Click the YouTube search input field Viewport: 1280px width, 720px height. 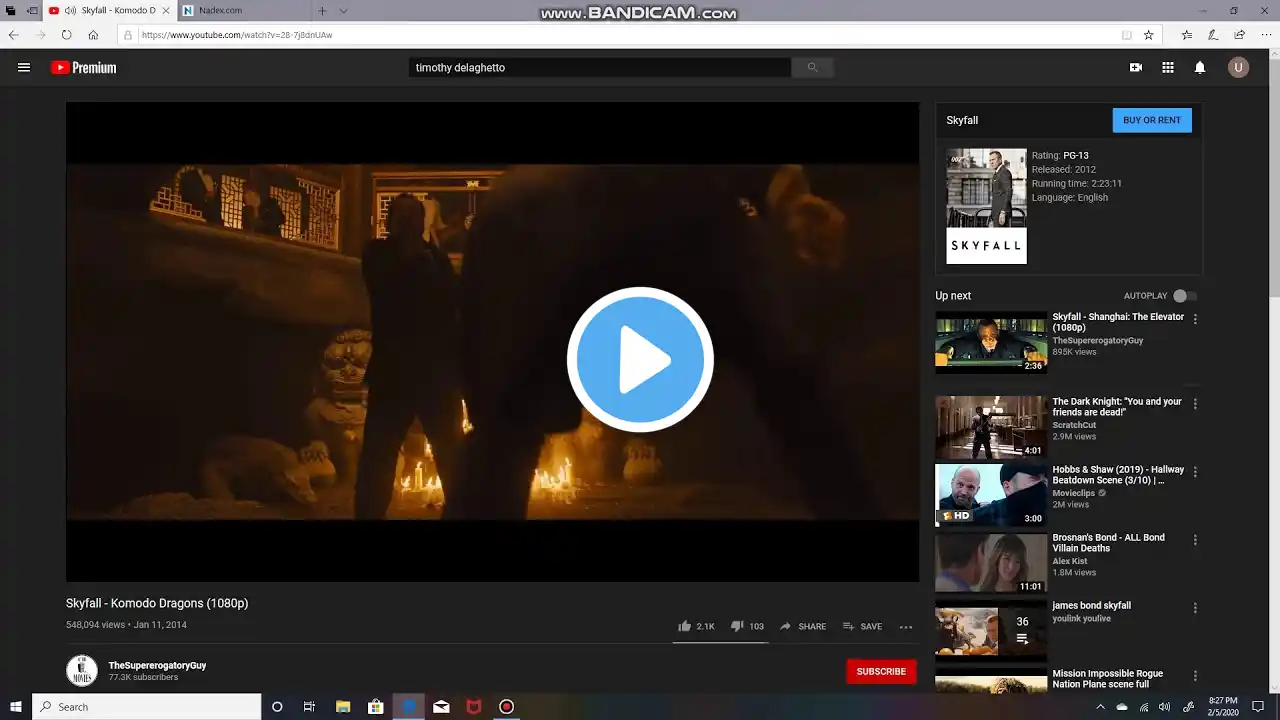pyautogui.click(x=600, y=68)
